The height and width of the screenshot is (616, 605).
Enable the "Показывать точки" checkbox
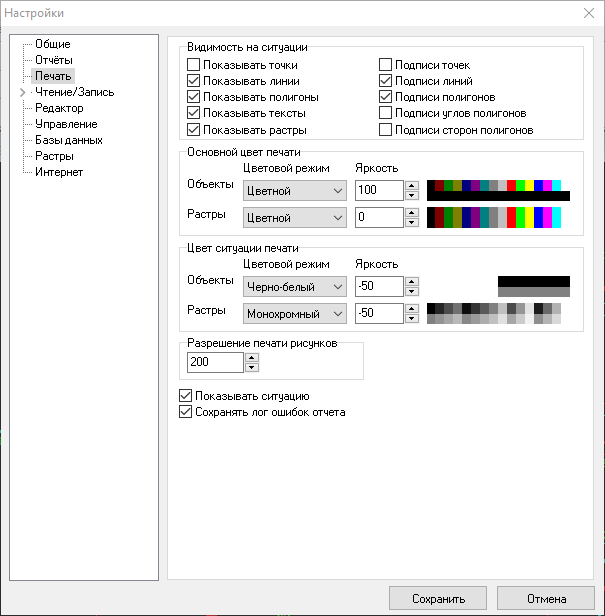coord(194,65)
